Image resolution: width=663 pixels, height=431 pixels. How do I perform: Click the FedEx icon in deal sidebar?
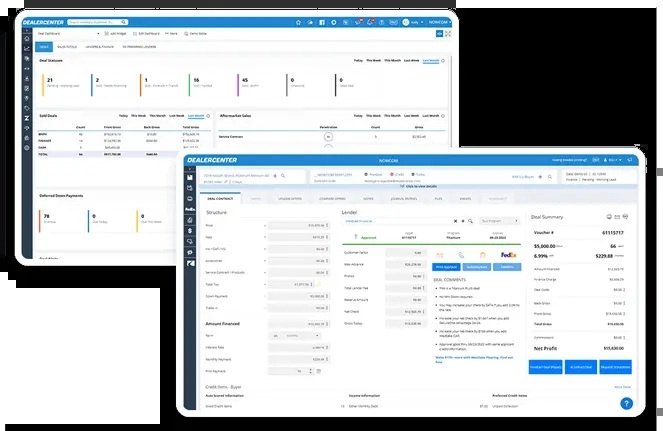(x=190, y=209)
